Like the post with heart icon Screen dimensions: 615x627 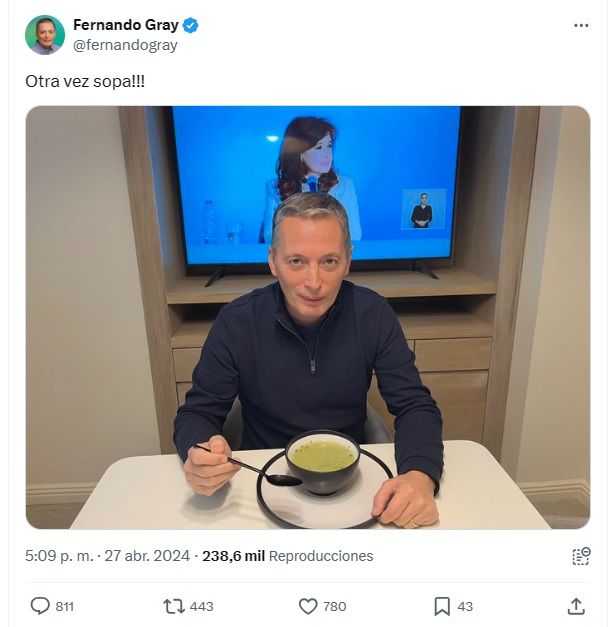[x=308, y=606]
